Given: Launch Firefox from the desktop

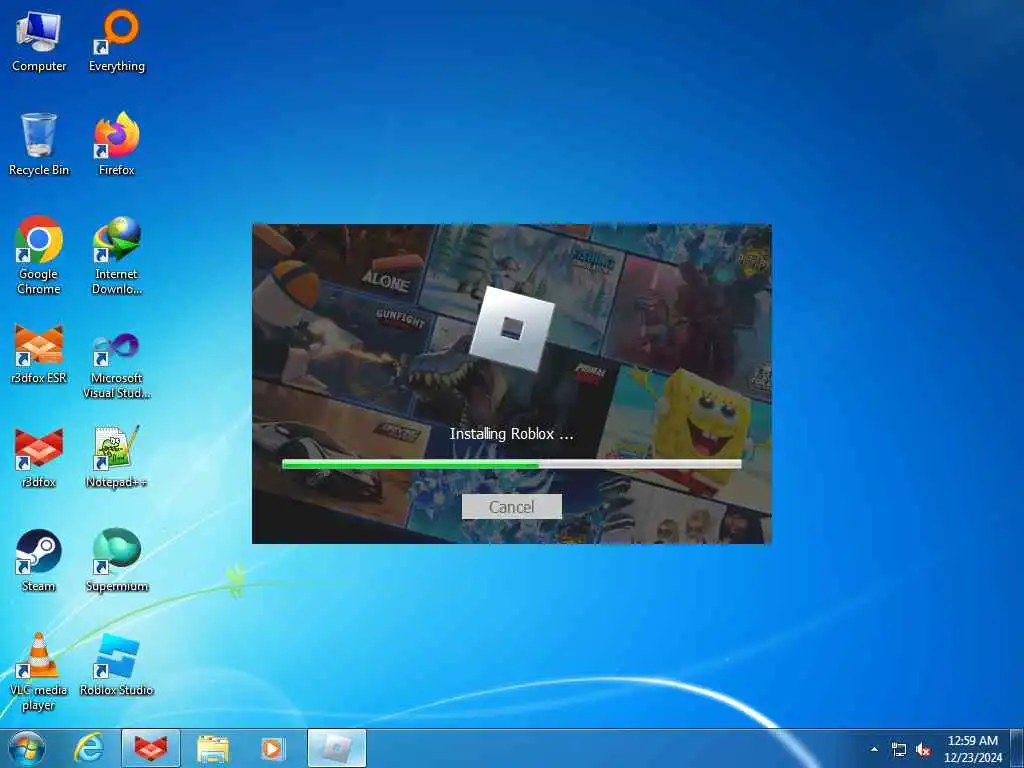Looking at the screenshot, I should pos(117,145).
